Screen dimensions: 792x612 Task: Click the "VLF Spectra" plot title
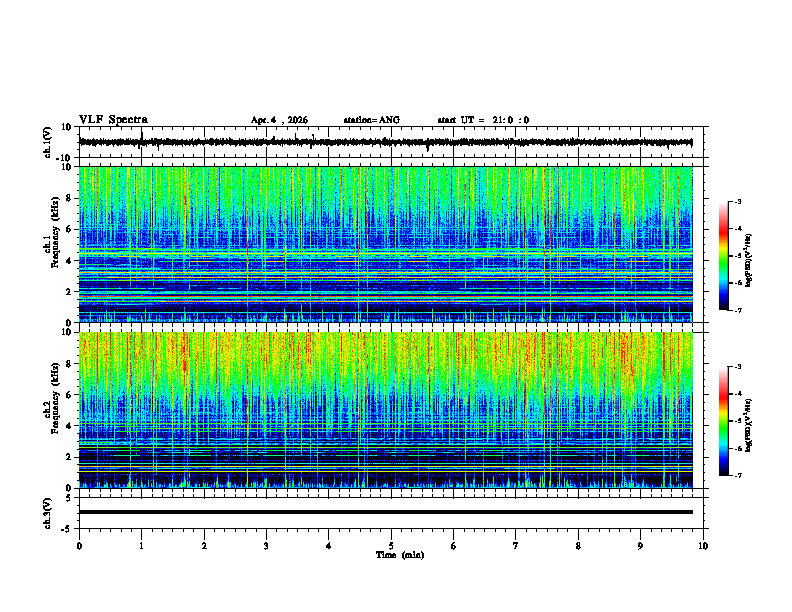114,120
